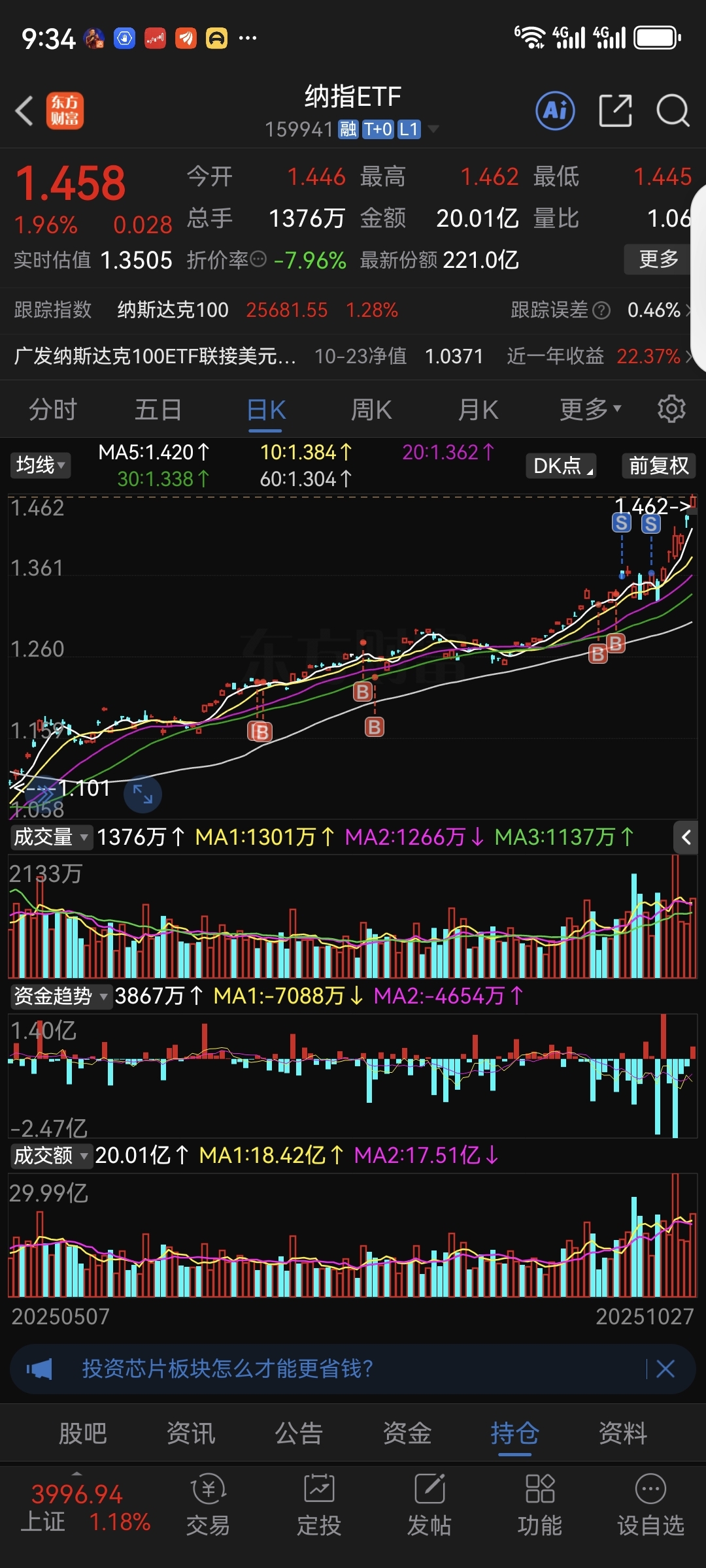
Task: Open the 功能 functions icon
Action: [x=540, y=1505]
